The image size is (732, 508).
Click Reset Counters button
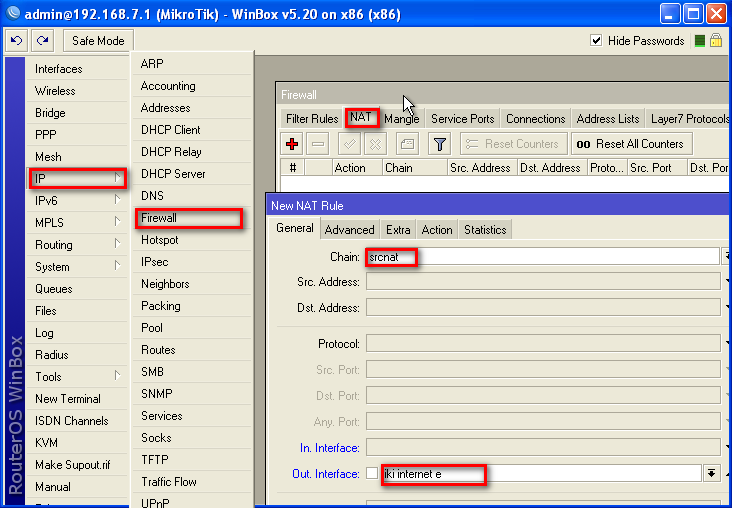[x=514, y=144]
